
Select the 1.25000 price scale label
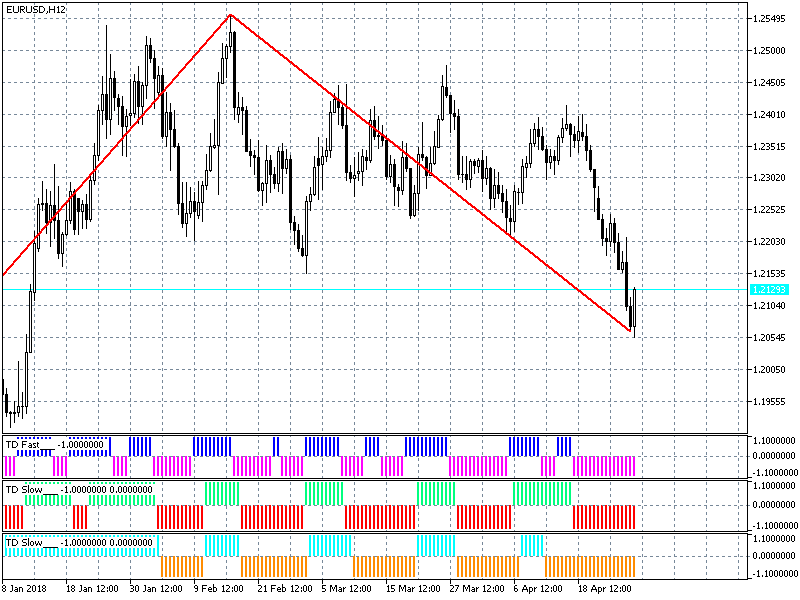769,51
